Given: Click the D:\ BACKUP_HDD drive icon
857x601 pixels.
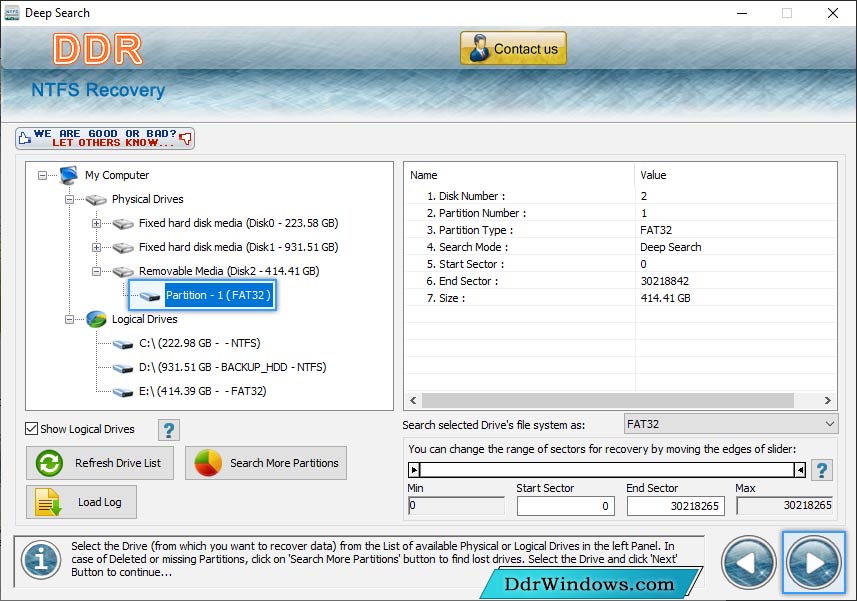Looking at the screenshot, I should 123,368.
